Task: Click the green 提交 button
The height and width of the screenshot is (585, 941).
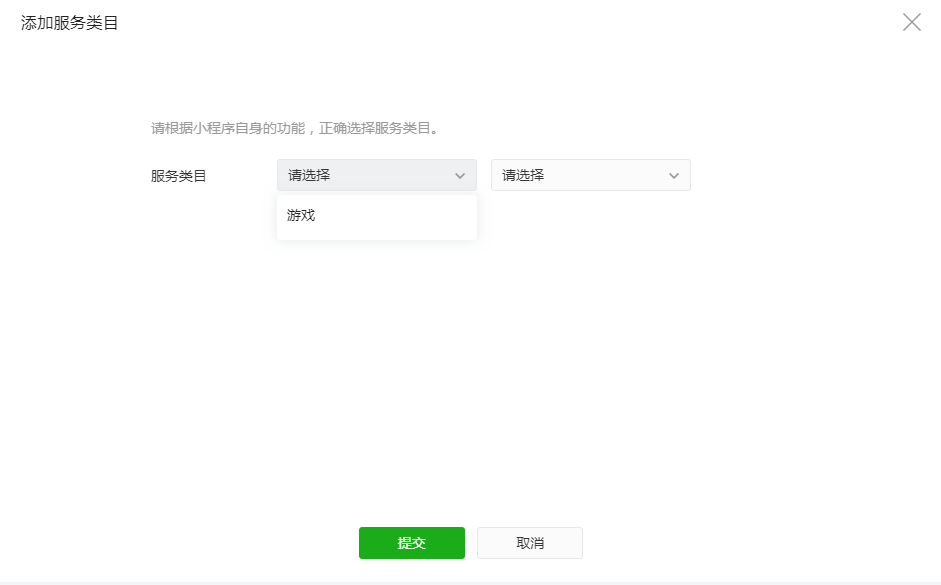Action: pyautogui.click(x=412, y=543)
